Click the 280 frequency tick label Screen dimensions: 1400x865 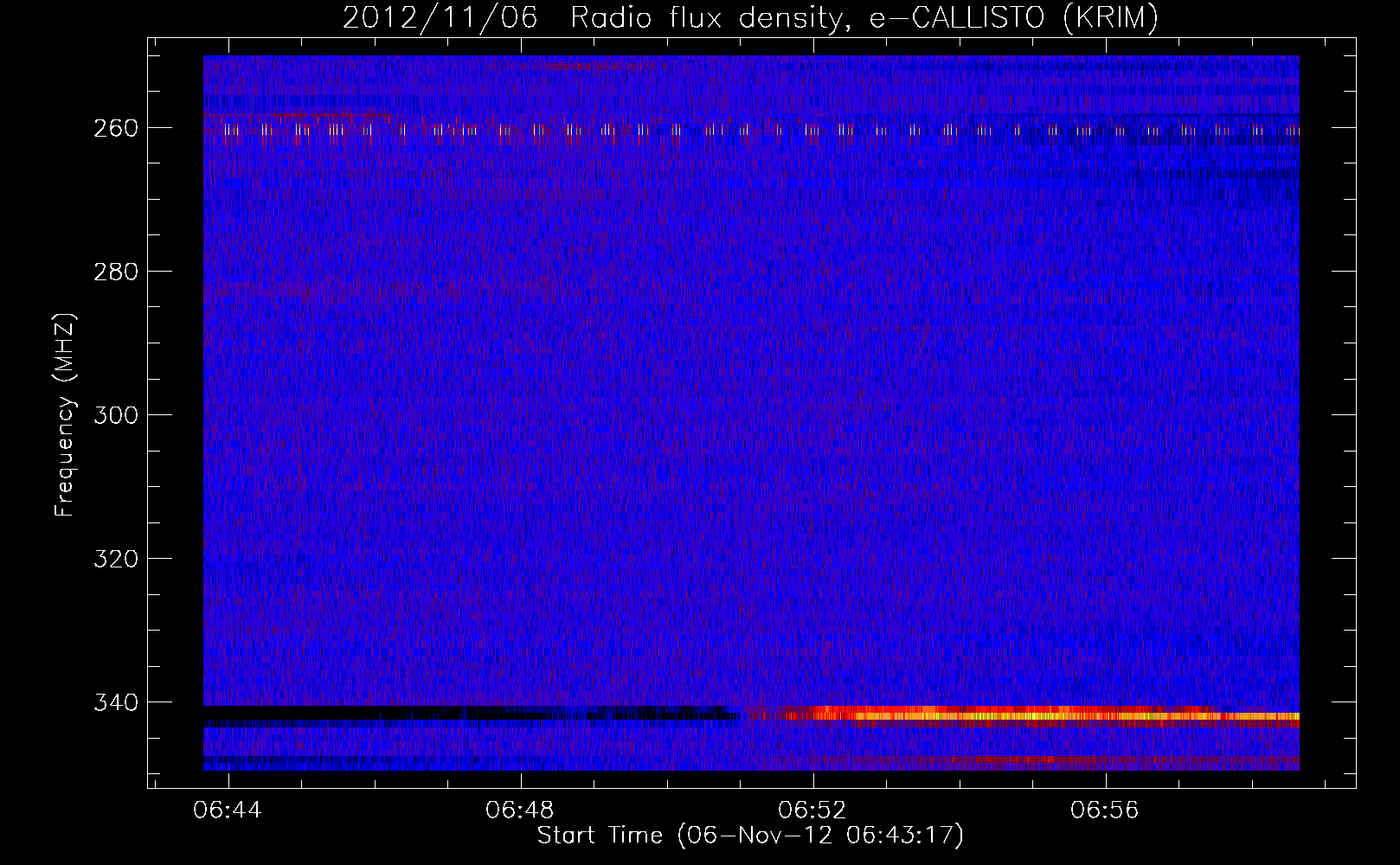[115, 272]
